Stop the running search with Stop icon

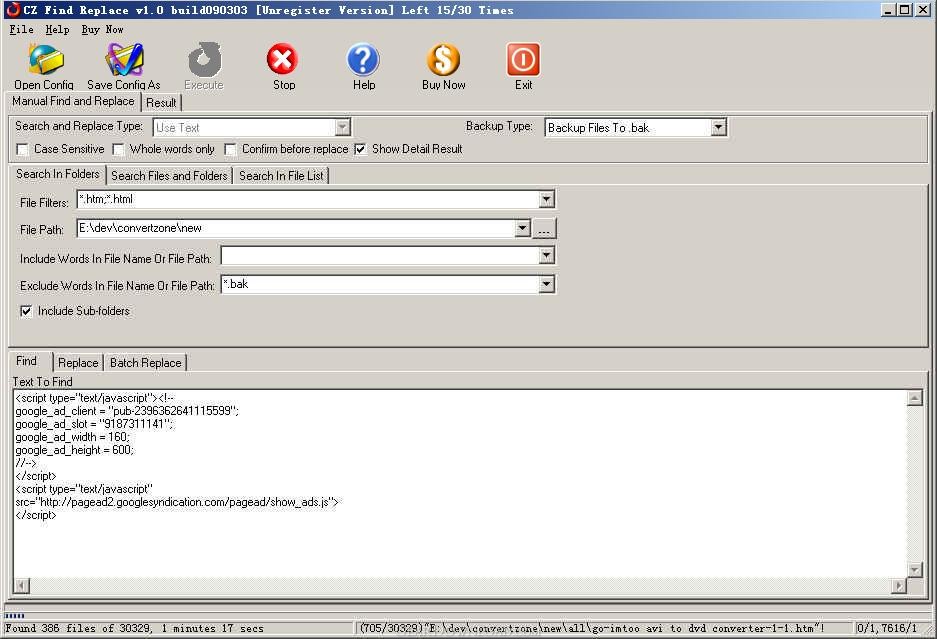[x=283, y=59]
